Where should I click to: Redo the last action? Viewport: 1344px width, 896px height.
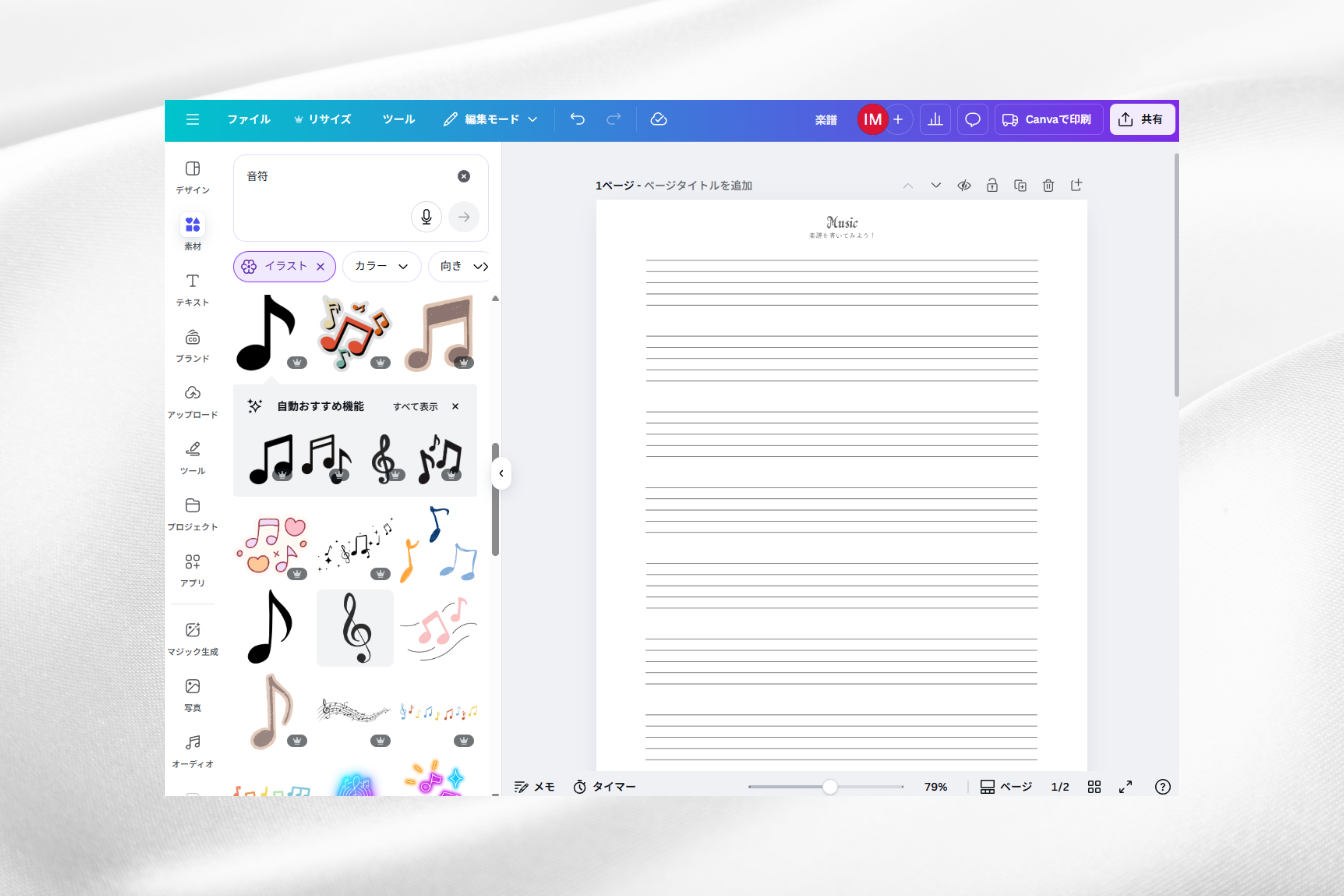tap(613, 119)
